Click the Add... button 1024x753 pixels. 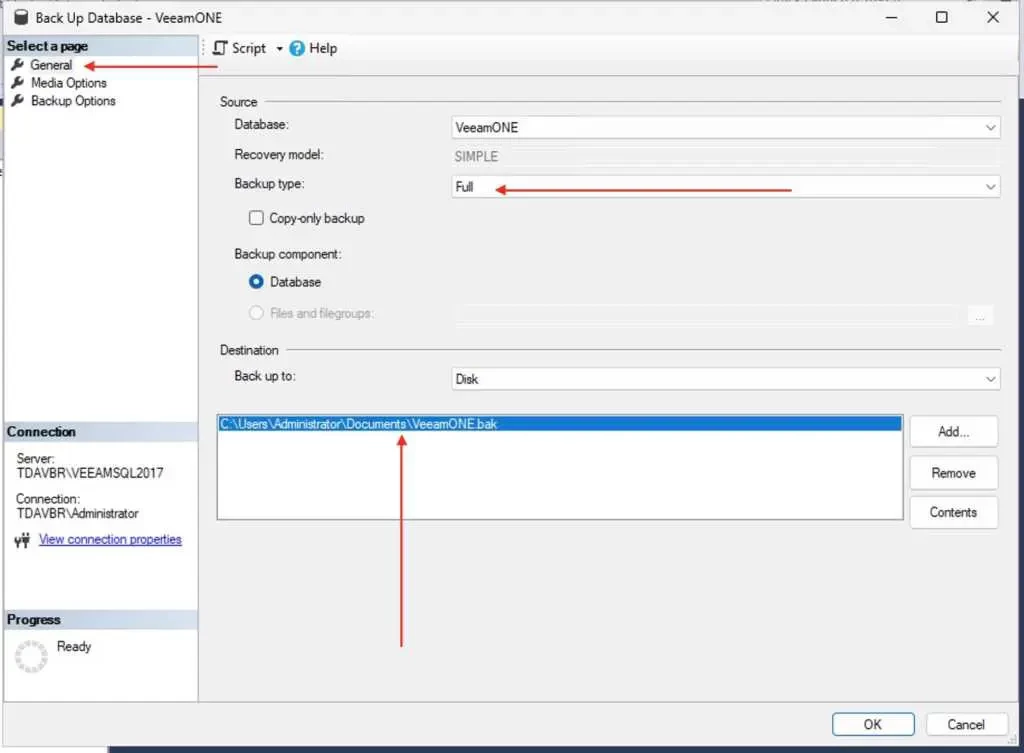(x=953, y=432)
